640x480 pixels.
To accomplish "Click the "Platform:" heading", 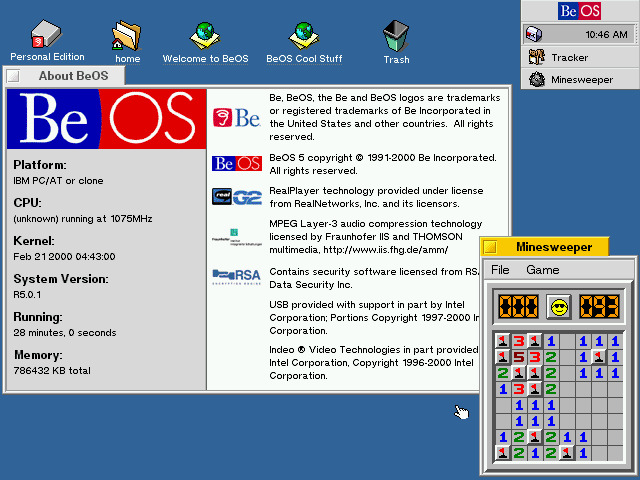I will (x=40, y=165).
